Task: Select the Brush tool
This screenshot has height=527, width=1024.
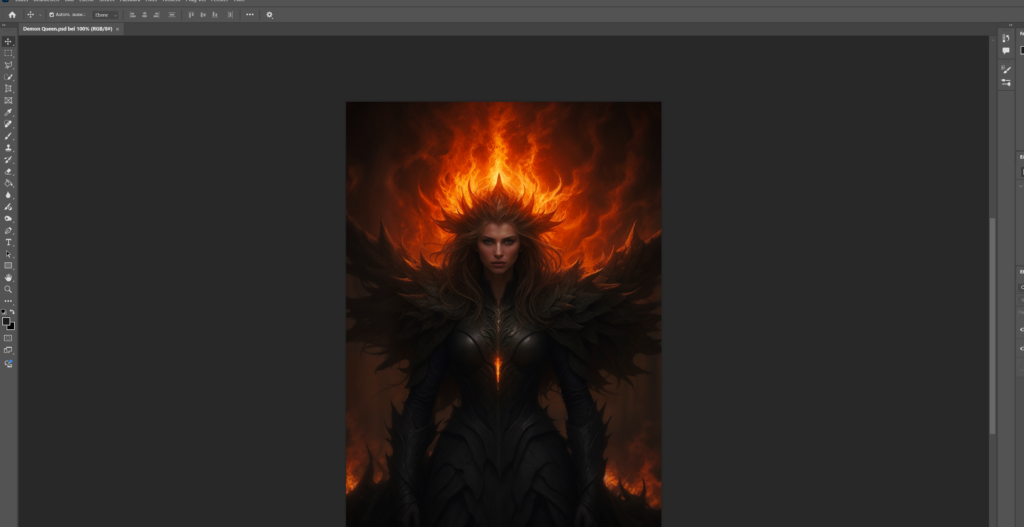Action: 9,136
